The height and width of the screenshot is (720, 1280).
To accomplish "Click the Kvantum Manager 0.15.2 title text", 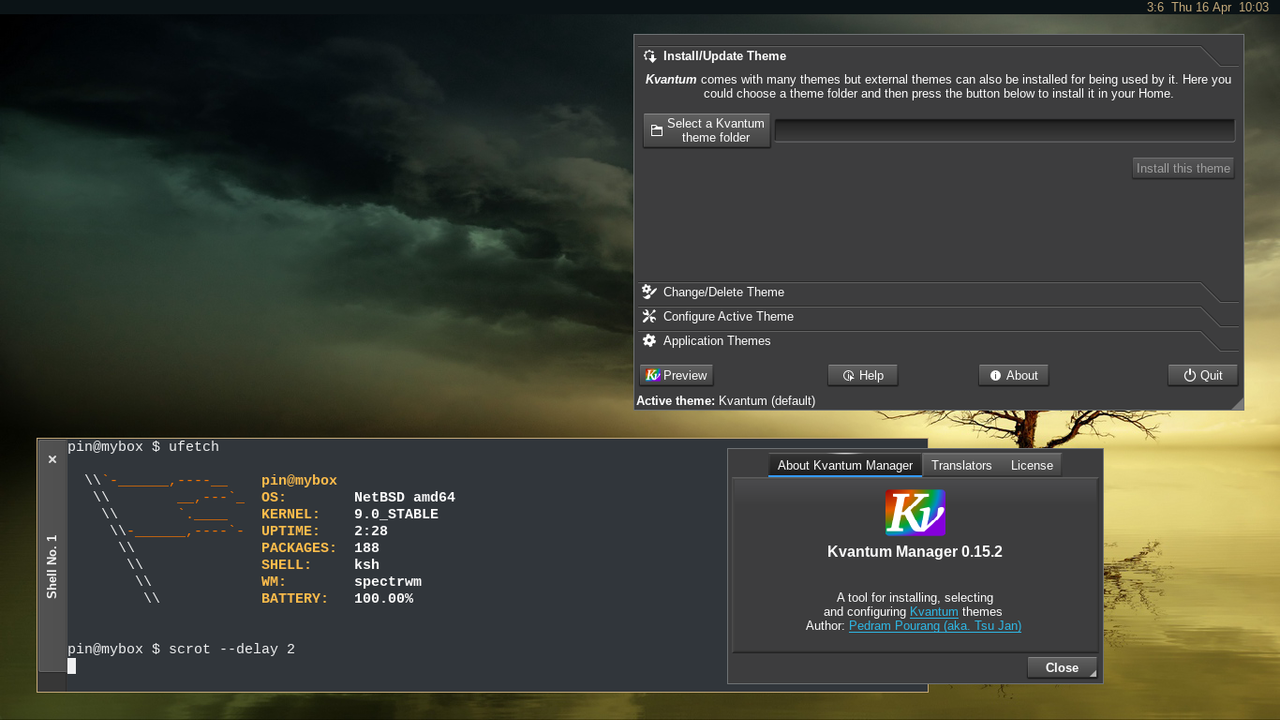I will pos(915,552).
